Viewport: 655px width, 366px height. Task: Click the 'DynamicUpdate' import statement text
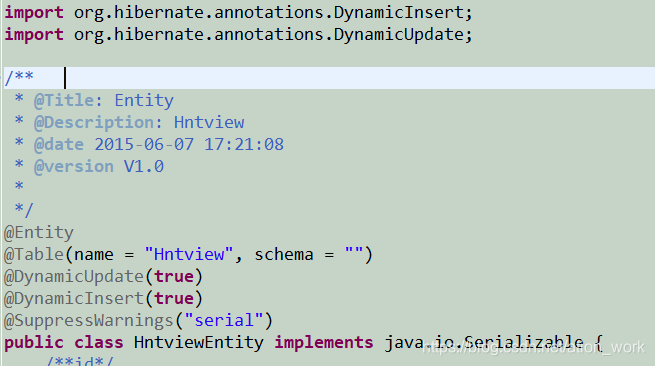(238, 35)
